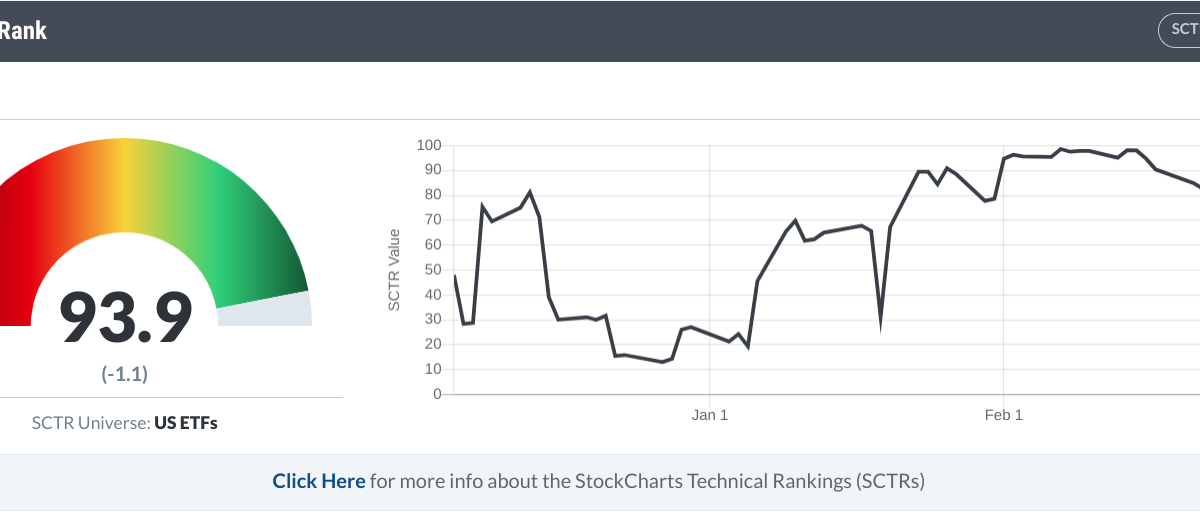Select the "Feb 1" date axis label
Screen dimensions: 1200x523
[x=1003, y=415]
